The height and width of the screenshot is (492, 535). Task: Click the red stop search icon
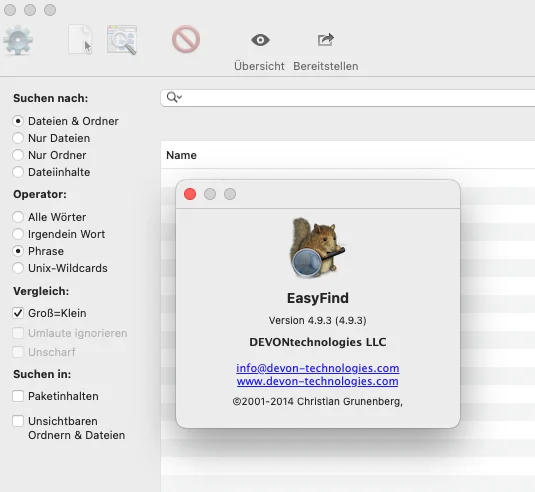186,39
